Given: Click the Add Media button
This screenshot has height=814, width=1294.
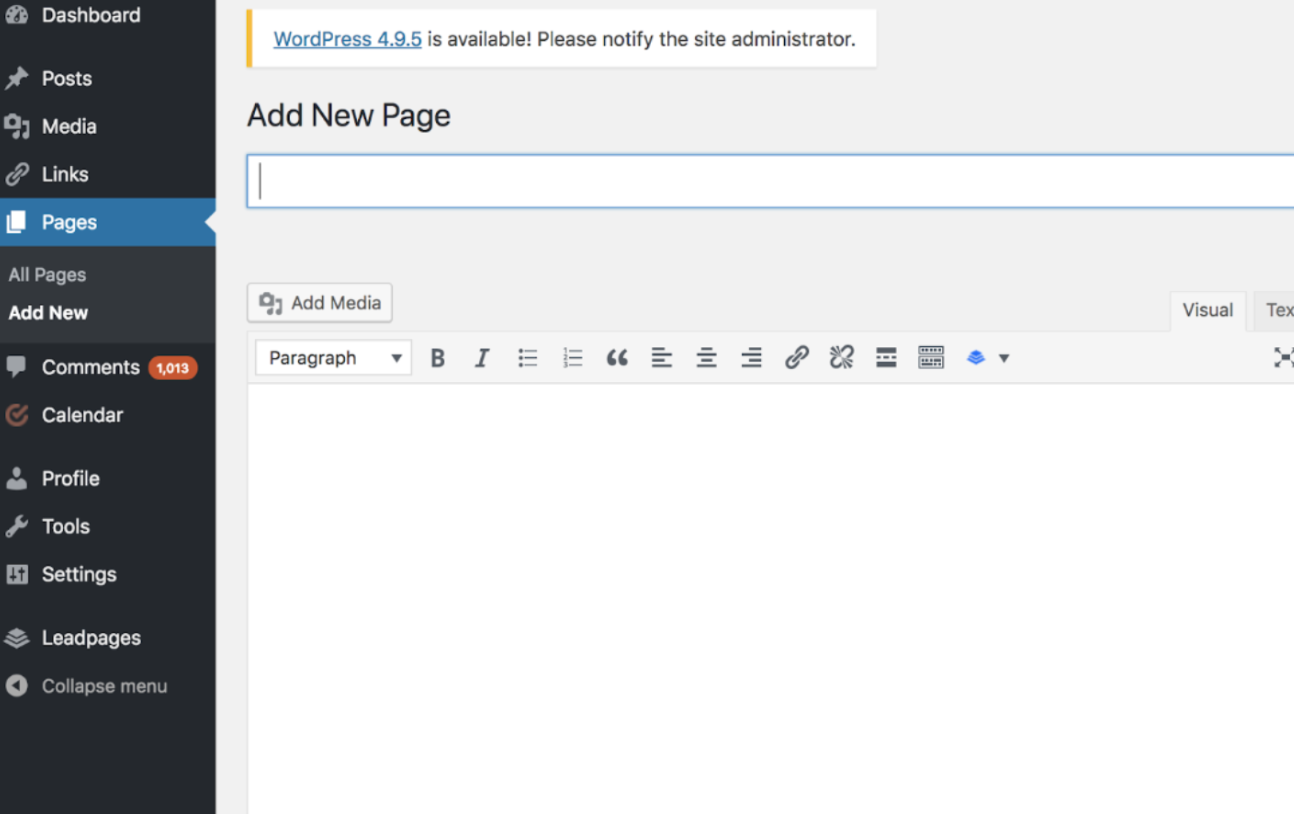Looking at the screenshot, I should pyautogui.click(x=320, y=303).
